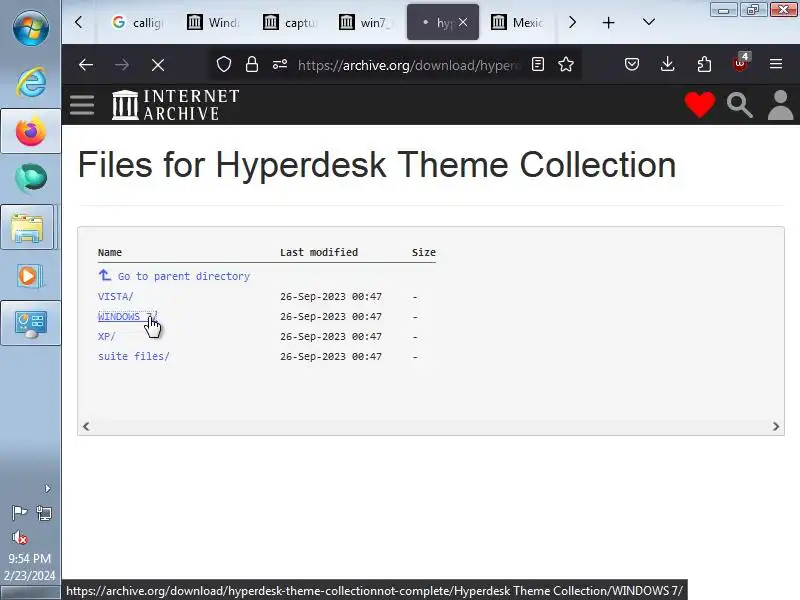Open the green swirl browser taskbar icon
The width and height of the screenshot is (800, 600).
pyautogui.click(x=31, y=178)
